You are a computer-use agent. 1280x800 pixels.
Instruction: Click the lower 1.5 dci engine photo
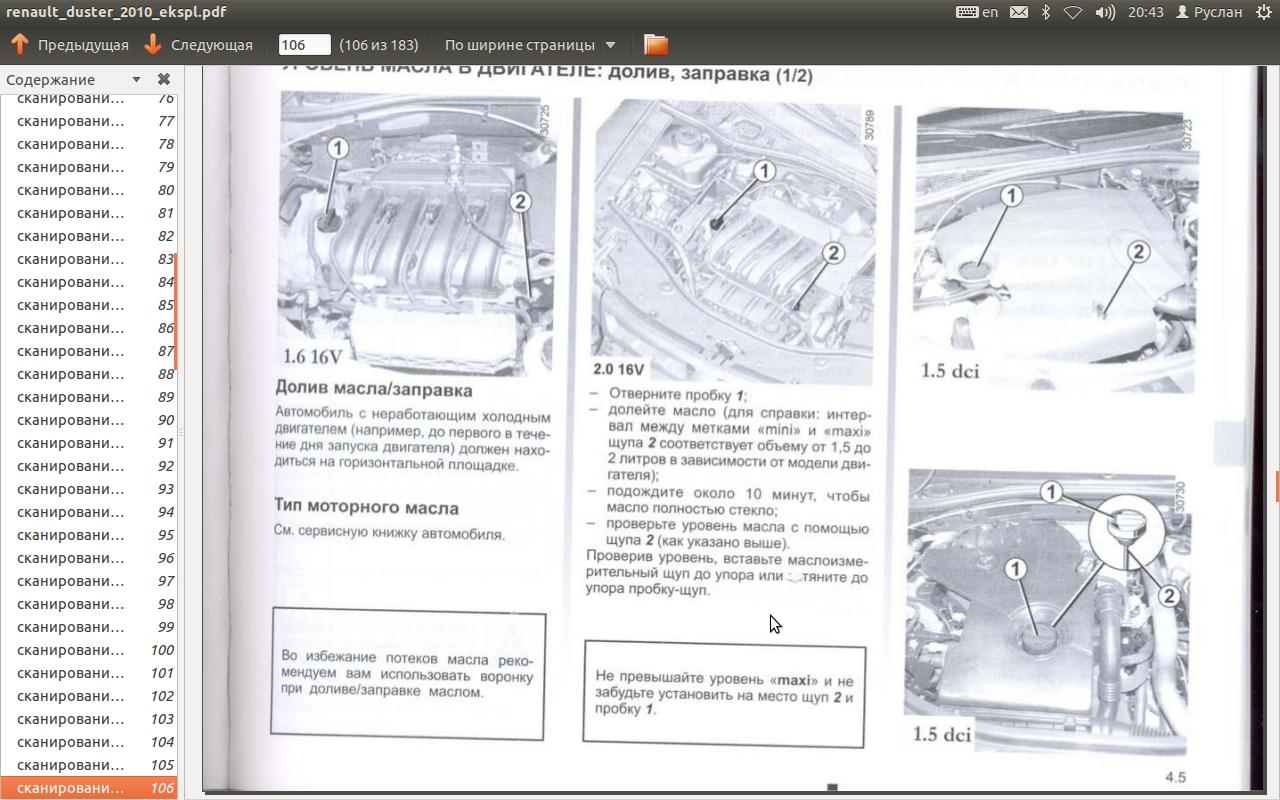(1049, 611)
